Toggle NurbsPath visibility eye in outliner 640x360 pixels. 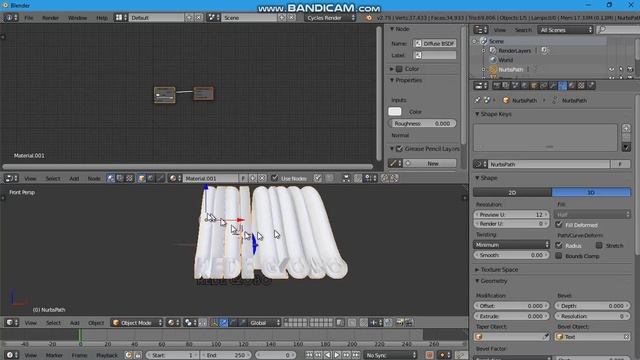(x=611, y=69)
